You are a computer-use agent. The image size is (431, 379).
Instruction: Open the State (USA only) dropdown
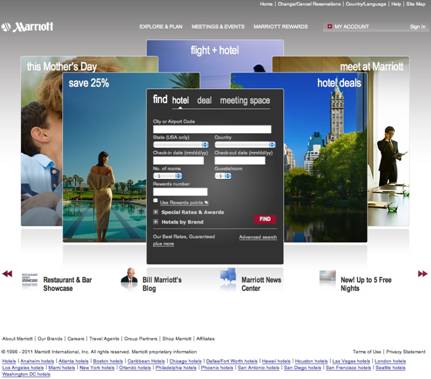click(x=181, y=145)
